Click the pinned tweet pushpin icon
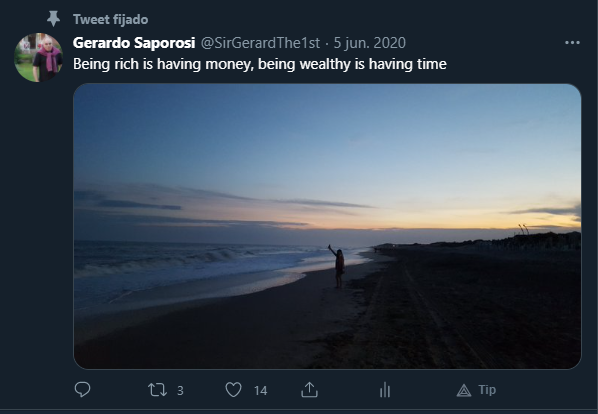 pyautogui.click(x=53, y=19)
